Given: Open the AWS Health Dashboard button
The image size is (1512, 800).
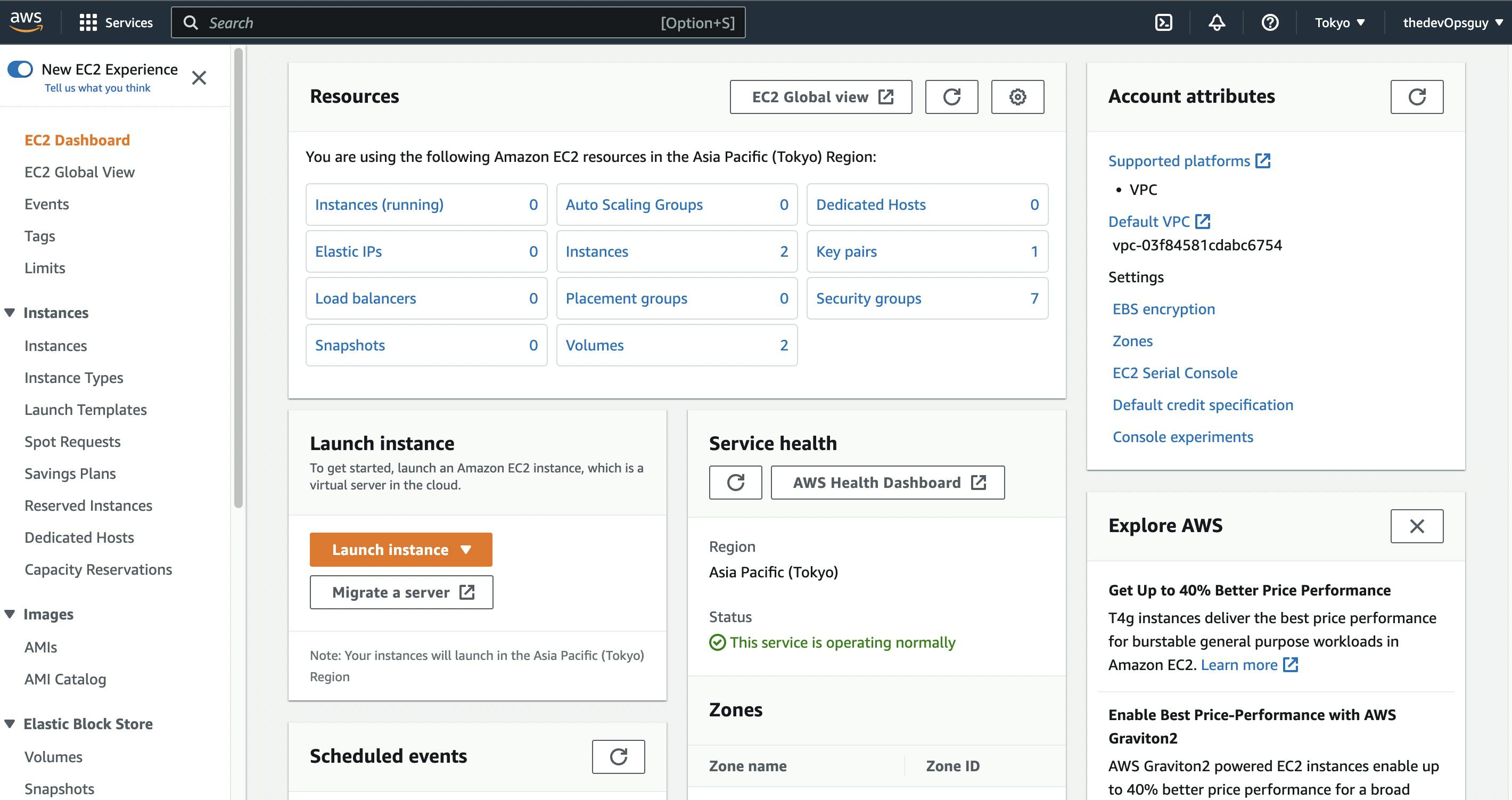Looking at the screenshot, I should coord(888,483).
